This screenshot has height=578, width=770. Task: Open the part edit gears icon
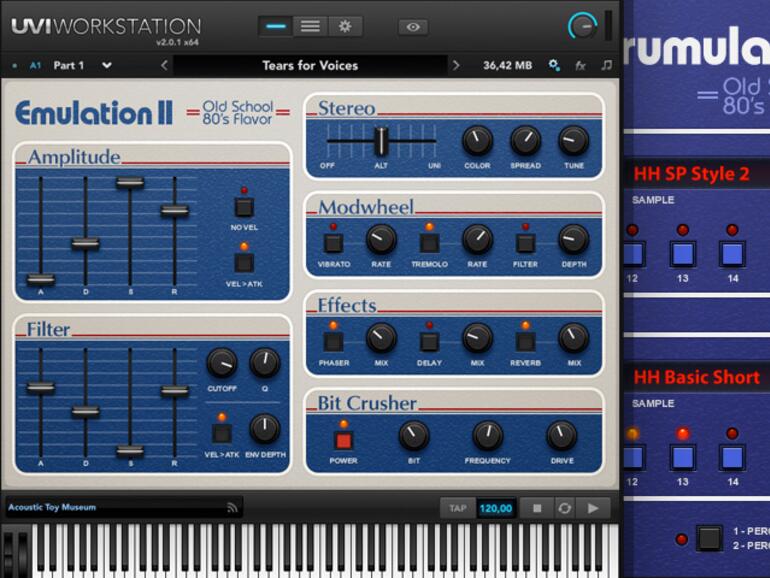[x=554, y=65]
